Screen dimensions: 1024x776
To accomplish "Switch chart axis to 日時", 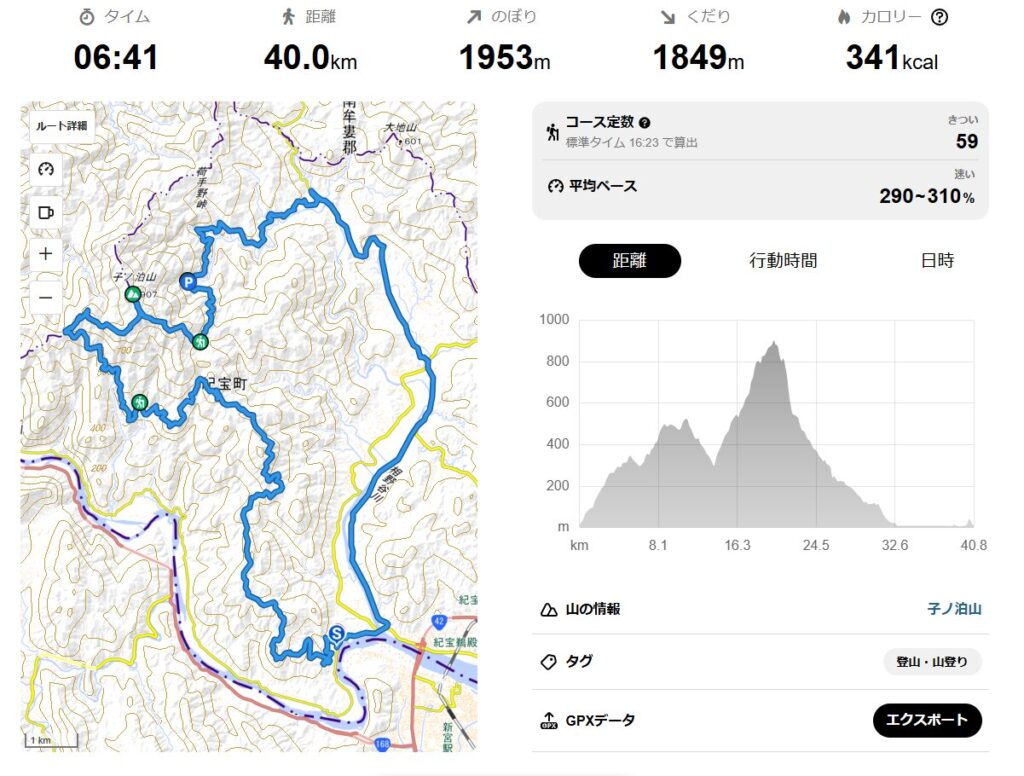I will click(x=937, y=261).
